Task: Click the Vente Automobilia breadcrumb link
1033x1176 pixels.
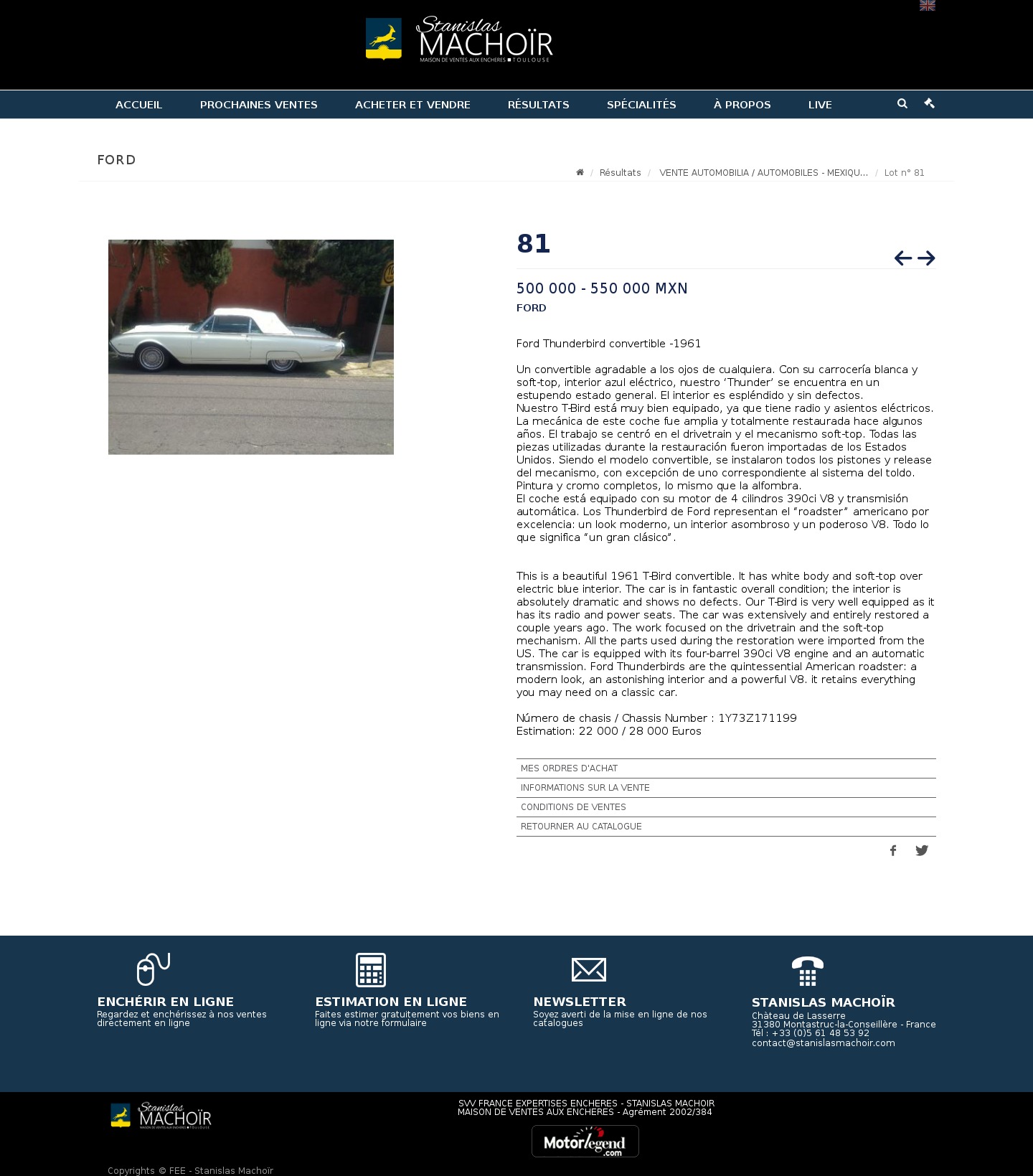Action: tap(763, 173)
